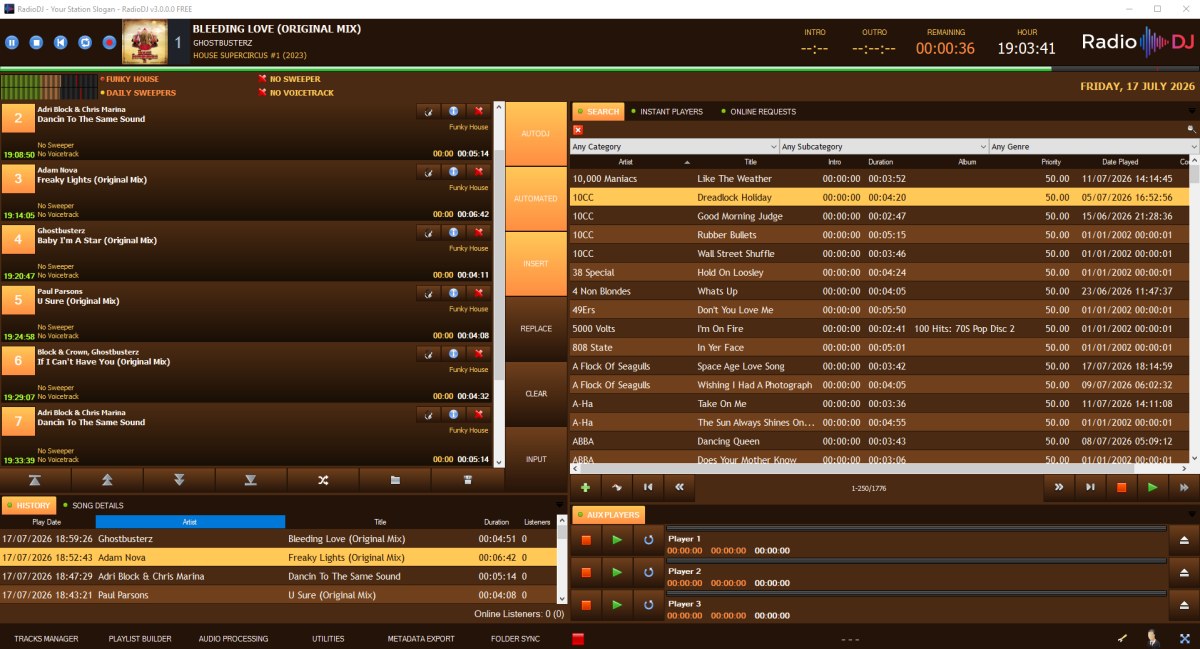Click the Bleeding Love album art thumbnail

click(144, 43)
